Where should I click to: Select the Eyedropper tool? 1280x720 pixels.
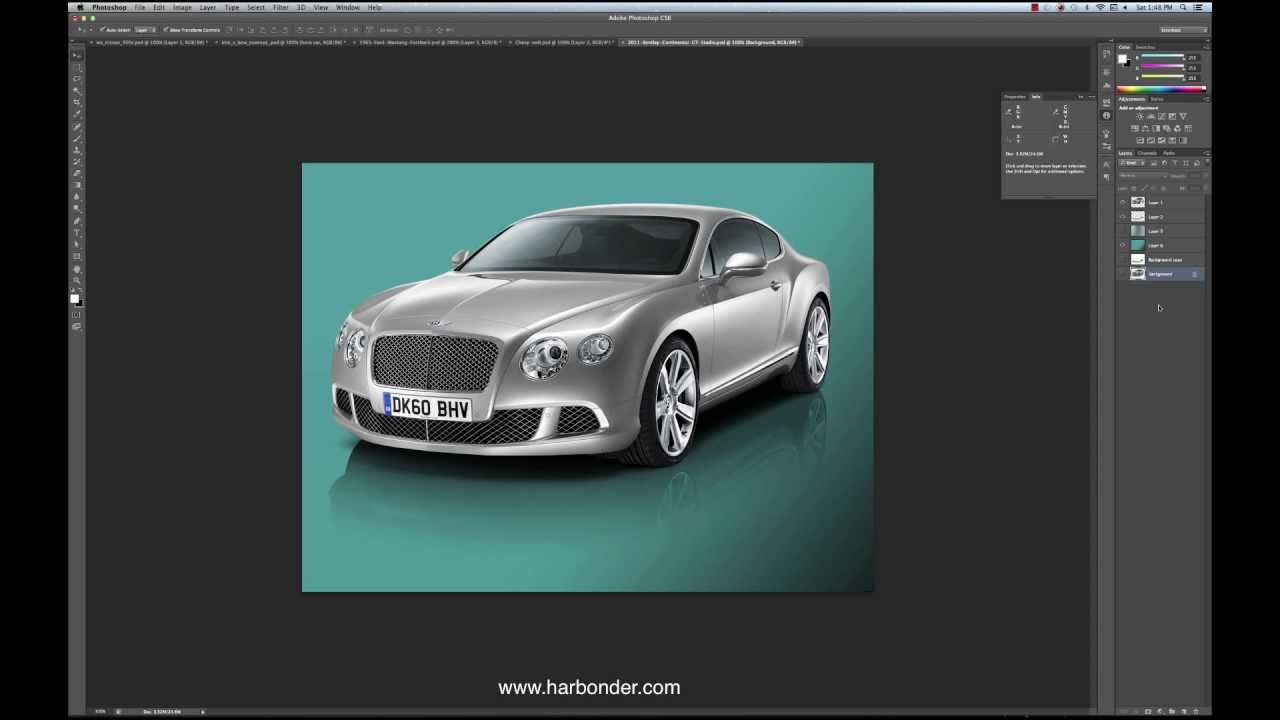click(x=77, y=115)
